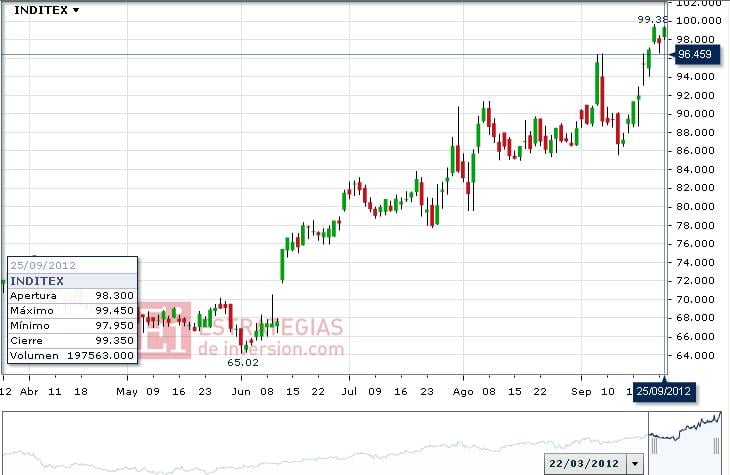The height and width of the screenshot is (475, 730).
Task: Click the 100.000 price axis label
Action: 698,20
